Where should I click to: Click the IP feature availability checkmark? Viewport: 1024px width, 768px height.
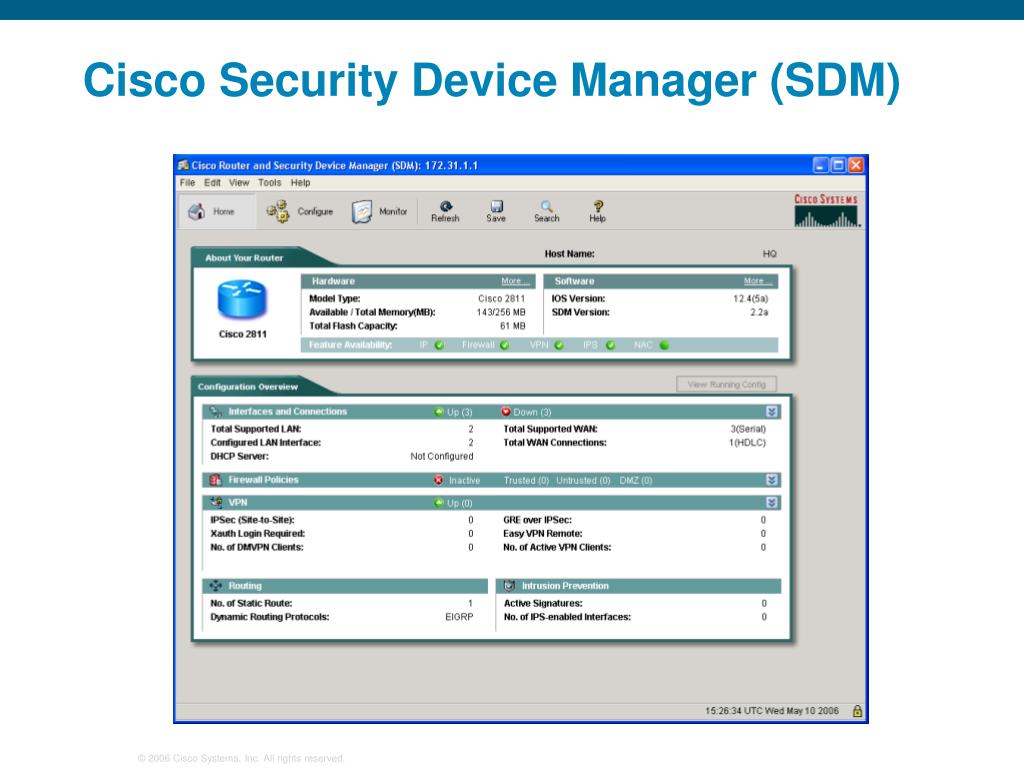[x=440, y=345]
